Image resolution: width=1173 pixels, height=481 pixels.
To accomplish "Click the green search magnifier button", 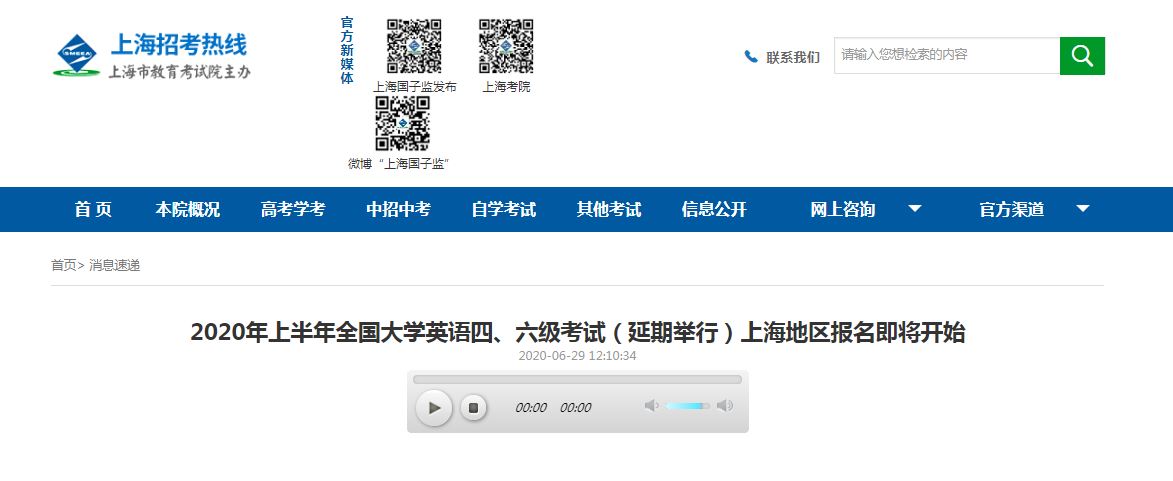I will pyautogui.click(x=1082, y=56).
